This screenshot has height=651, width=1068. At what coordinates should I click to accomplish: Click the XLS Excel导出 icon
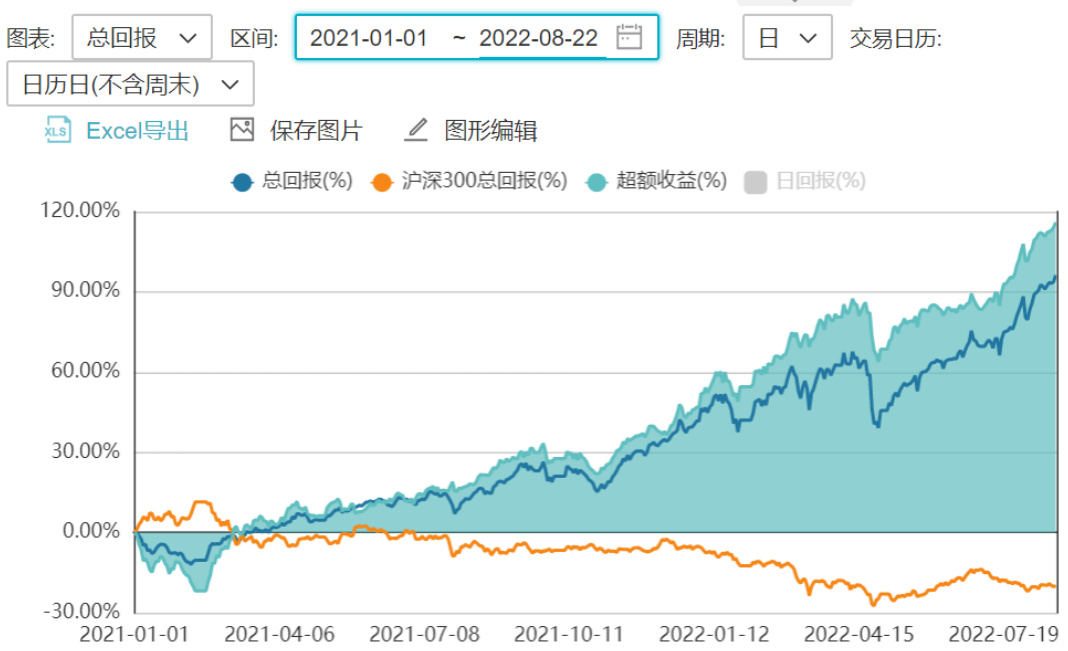[x=58, y=130]
